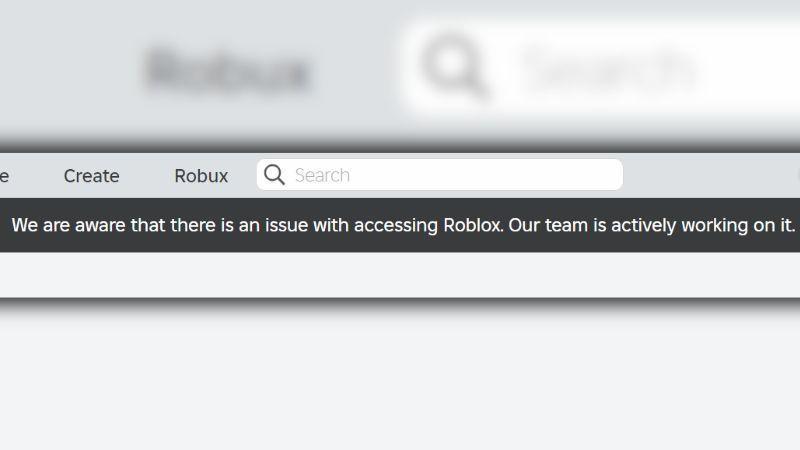Click the large blurred Robux label at top
Screen dimensions: 800x450
228,70
